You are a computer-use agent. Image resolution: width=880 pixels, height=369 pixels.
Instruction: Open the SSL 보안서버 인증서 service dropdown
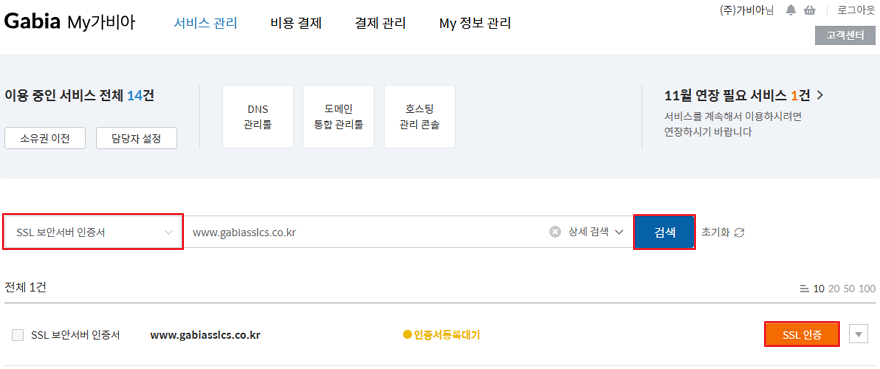[93, 231]
